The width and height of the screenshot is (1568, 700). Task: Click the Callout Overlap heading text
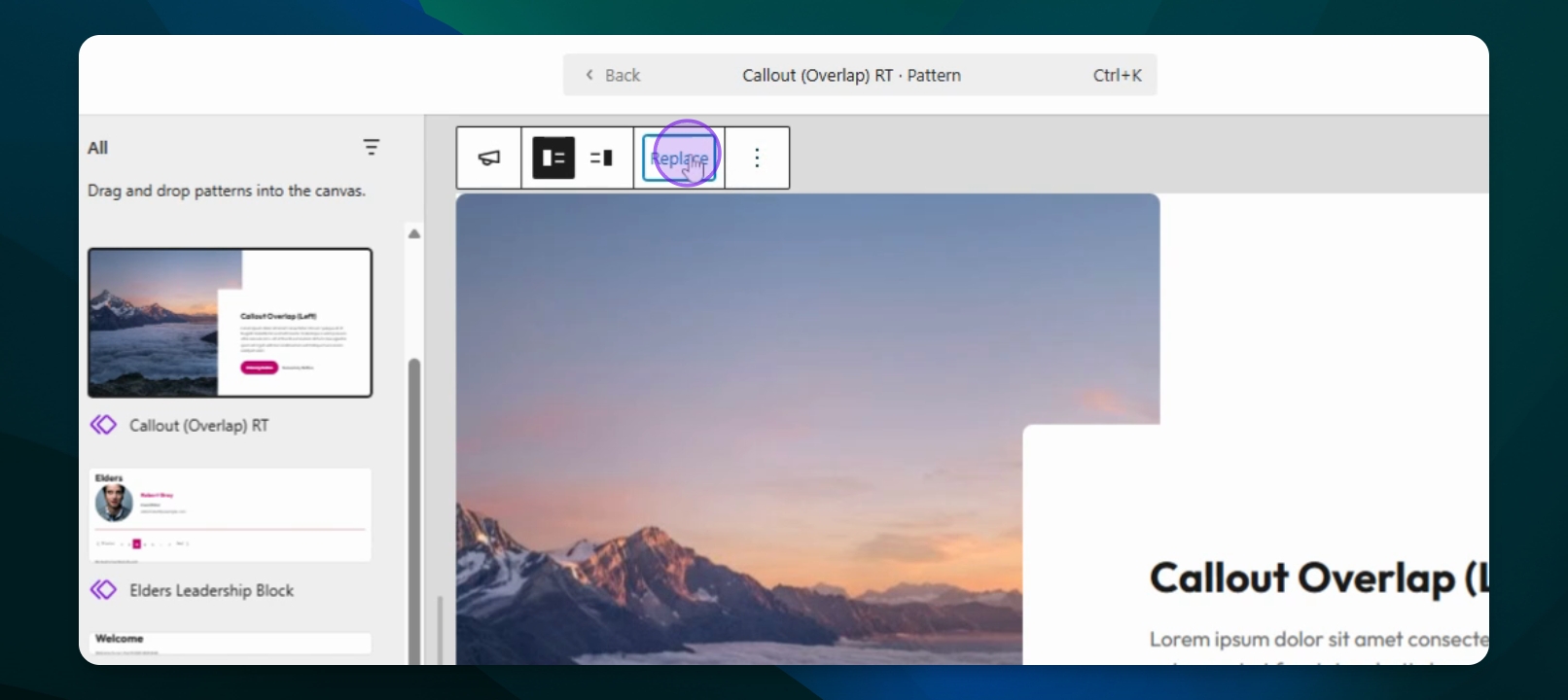click(x=1319, y=577)
